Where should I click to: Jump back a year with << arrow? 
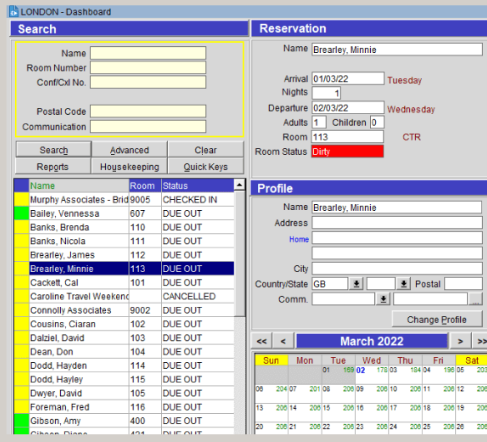tap(262, 341)
